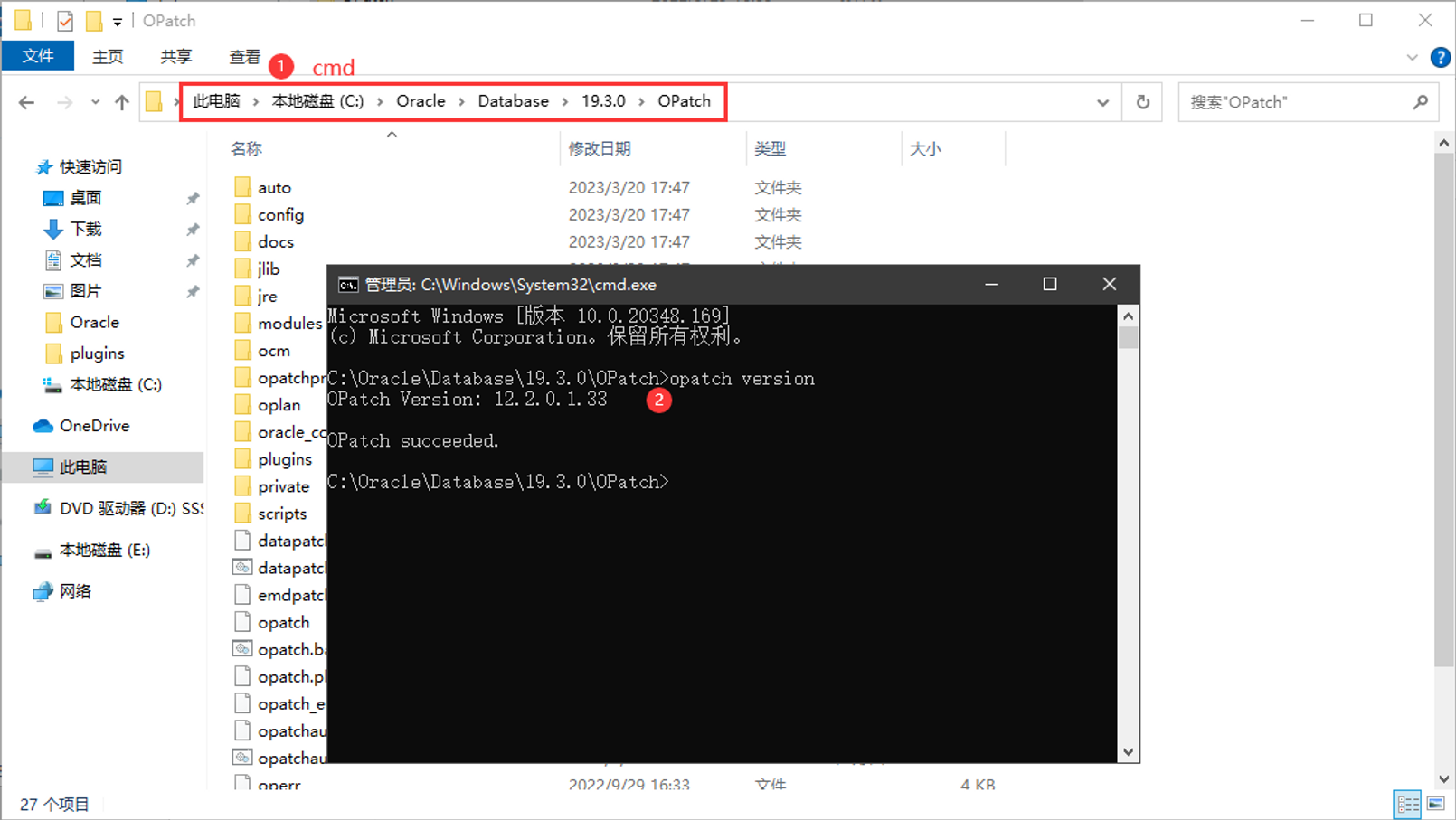Expand the ribbon with the chevron
This screenshot has height=820, width=1456.
(x=1412, y=57)
